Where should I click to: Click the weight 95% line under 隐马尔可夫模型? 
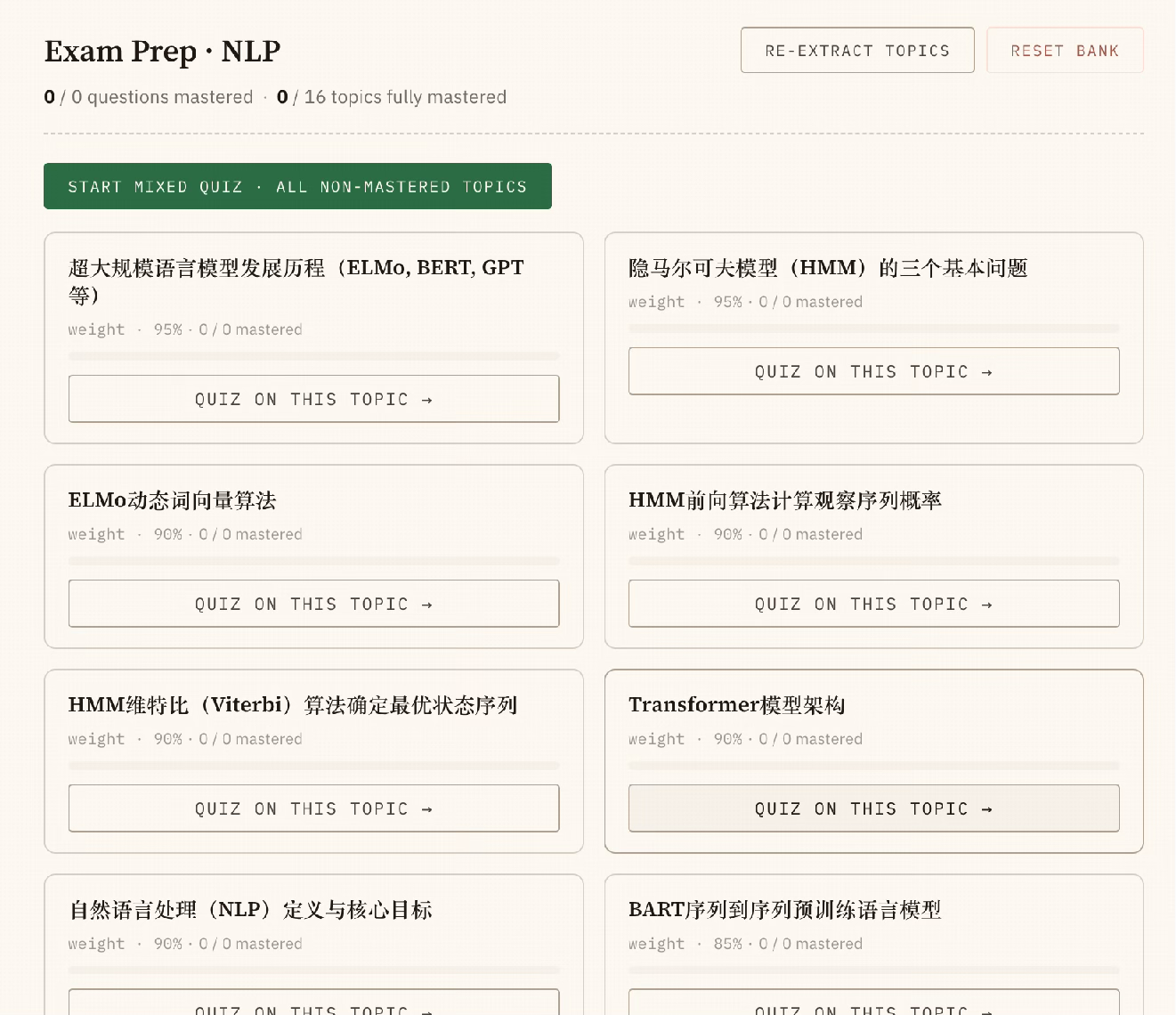click(745, 302)
